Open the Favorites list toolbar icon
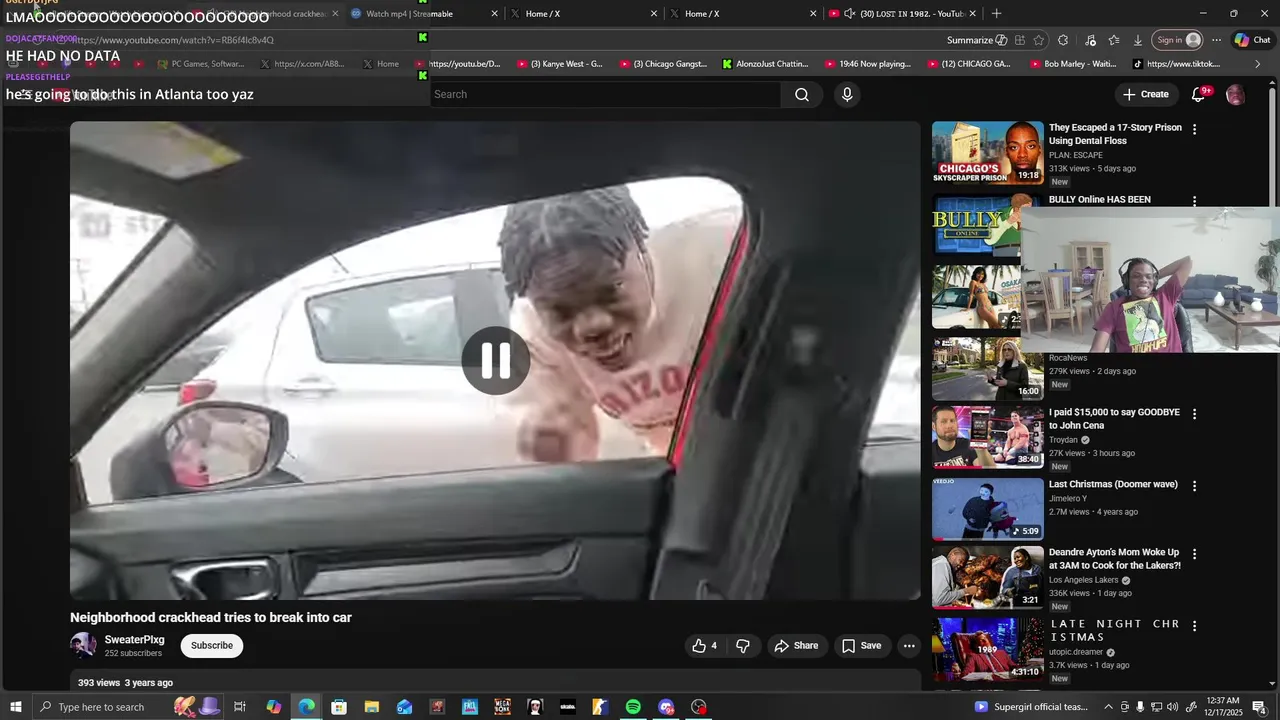Image resolution: width=1280 pixels, height=720 pixels. [x=1113, y=40]
